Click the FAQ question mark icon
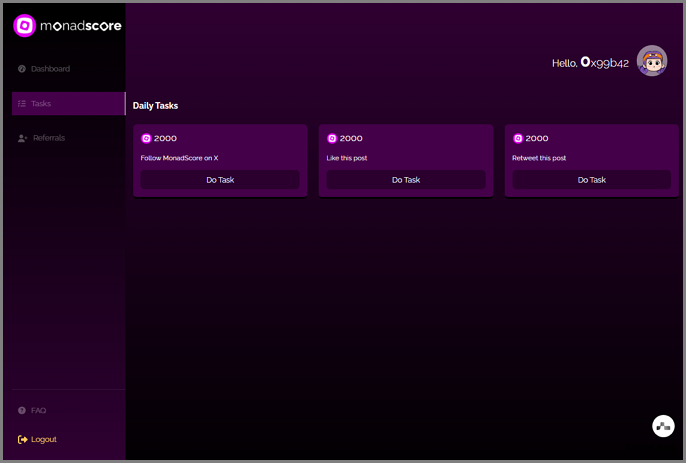This screenshot has width=686, height=463. (22, 410)
